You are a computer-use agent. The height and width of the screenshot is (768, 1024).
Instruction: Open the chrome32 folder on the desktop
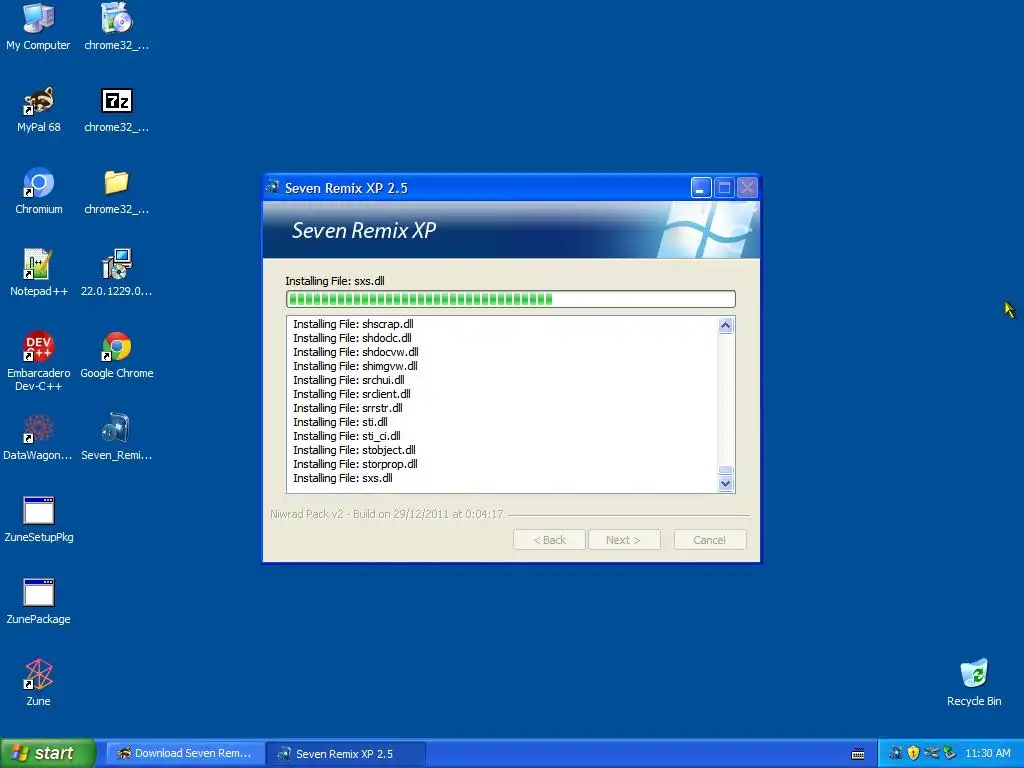tap(116, 191)
